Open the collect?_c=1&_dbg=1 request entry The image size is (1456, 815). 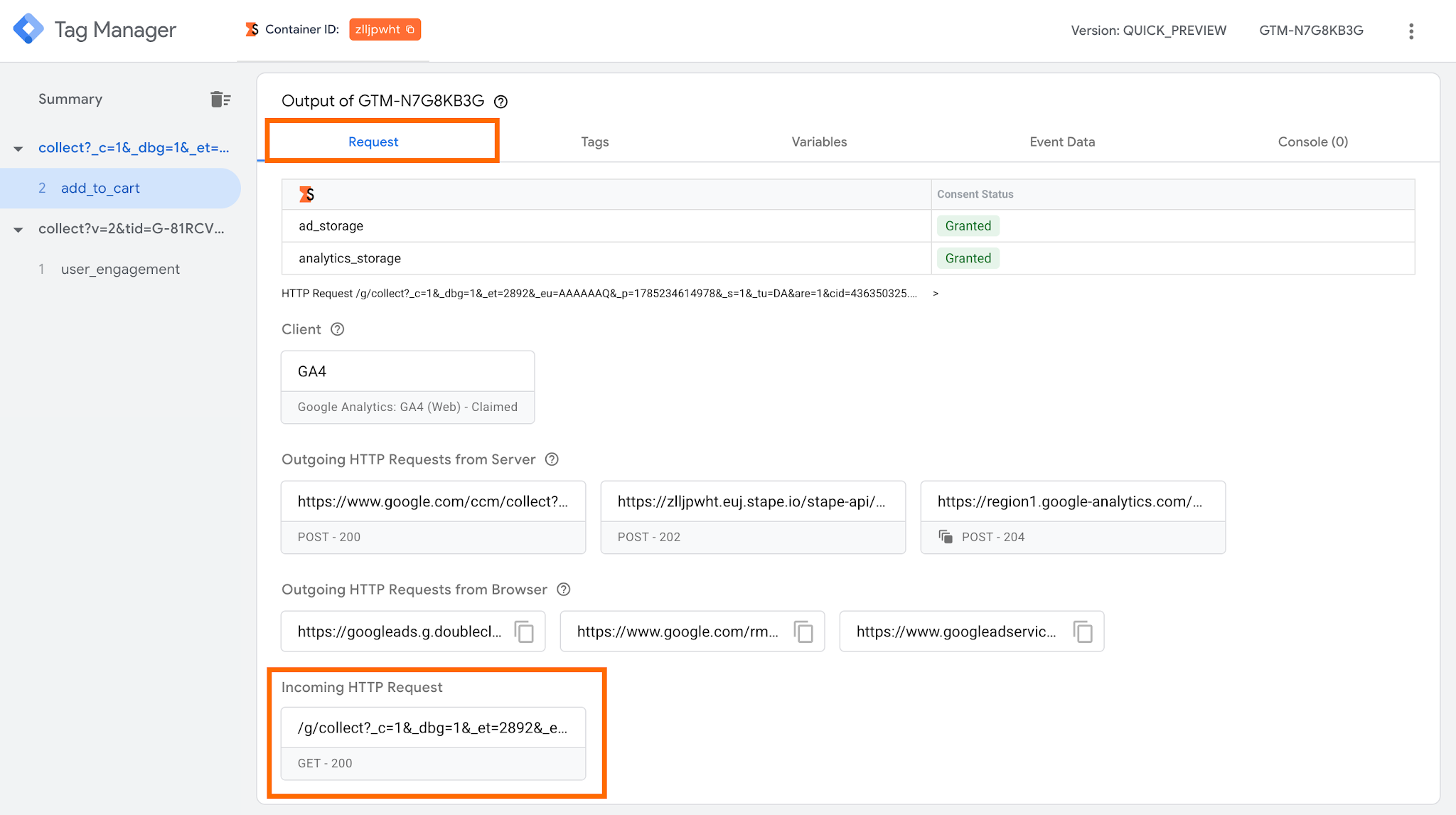pyautogui.click(x=134, y=148)
